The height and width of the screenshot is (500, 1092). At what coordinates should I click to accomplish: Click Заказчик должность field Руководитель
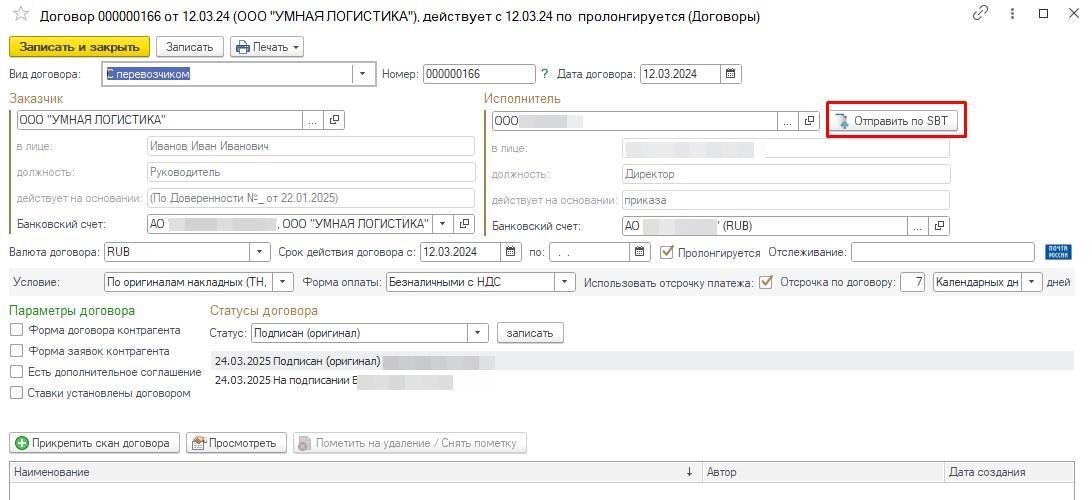click(x=311, y=172)
